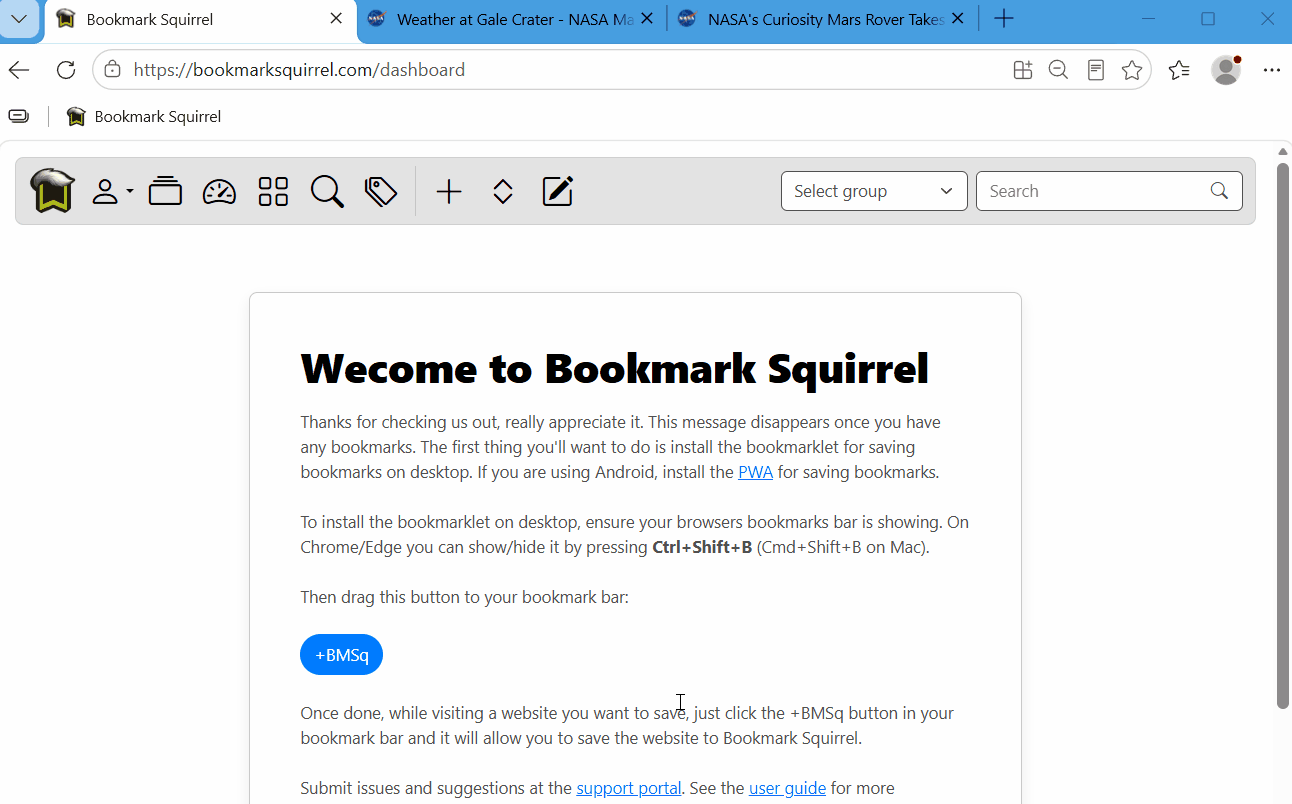Click the zoom magnifier icon in address bar
The image size is (1292, 804).
(x=1058, y=70)
